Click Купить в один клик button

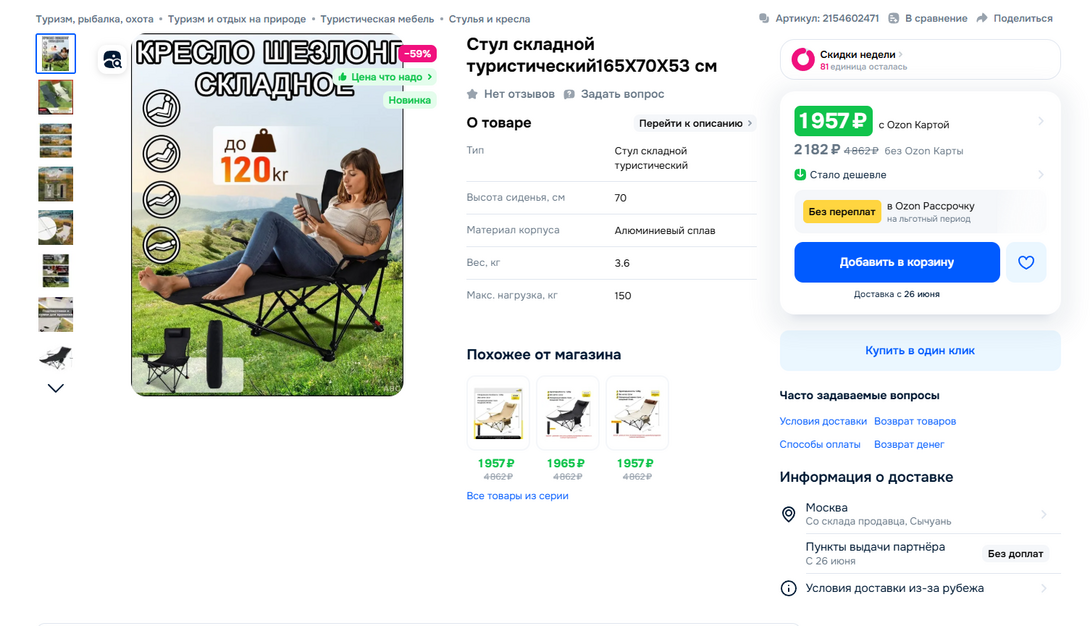pyautogui.click(x=920, y=350)
